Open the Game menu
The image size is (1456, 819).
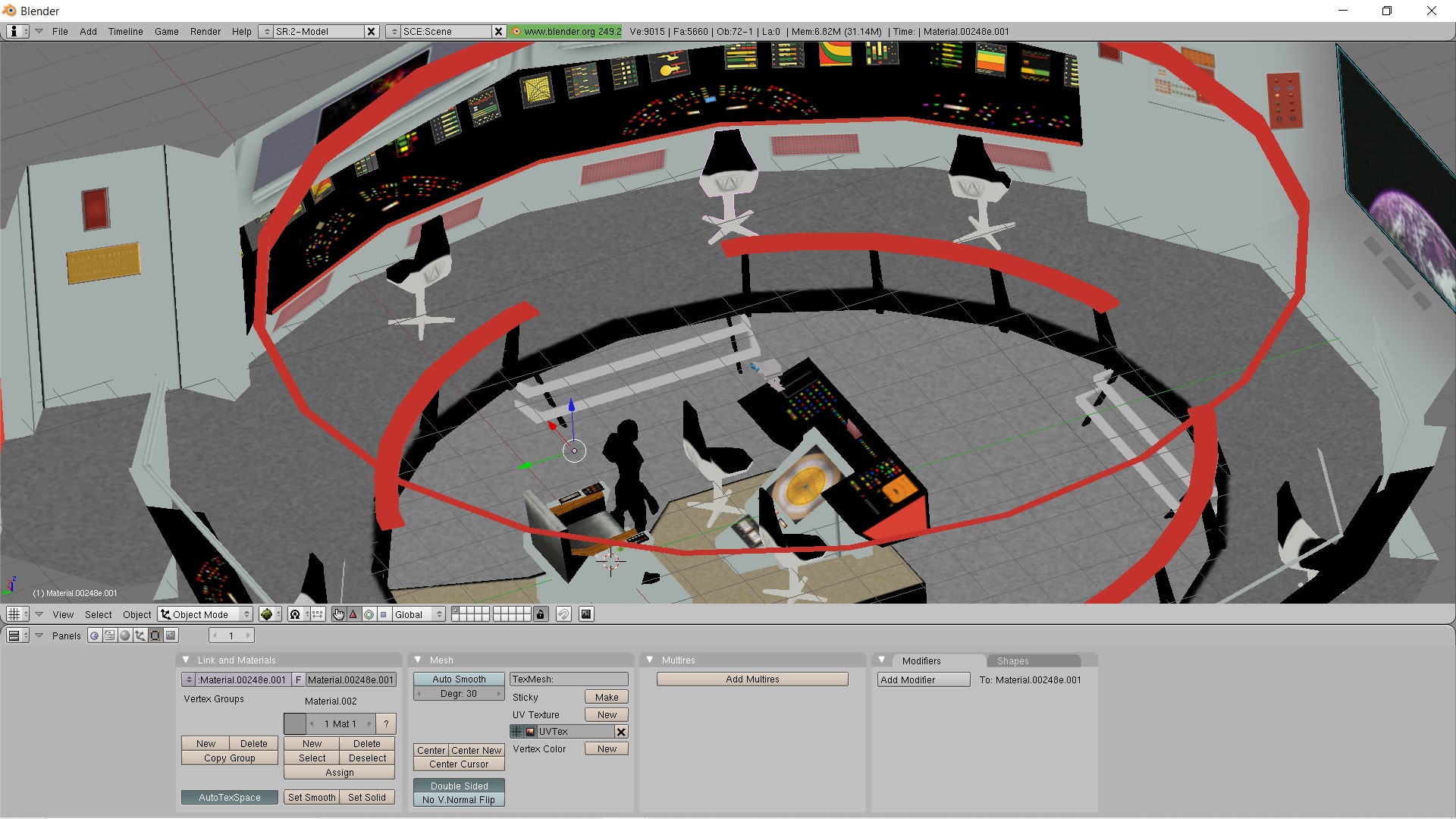(166, 32)
